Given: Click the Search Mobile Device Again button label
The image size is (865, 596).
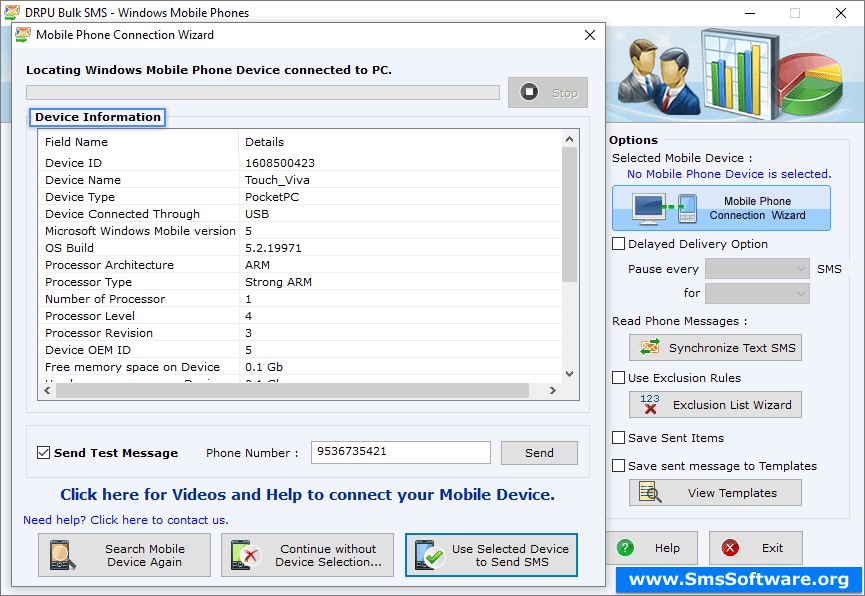Looking at the screenshot, I should tap(145, 555).
